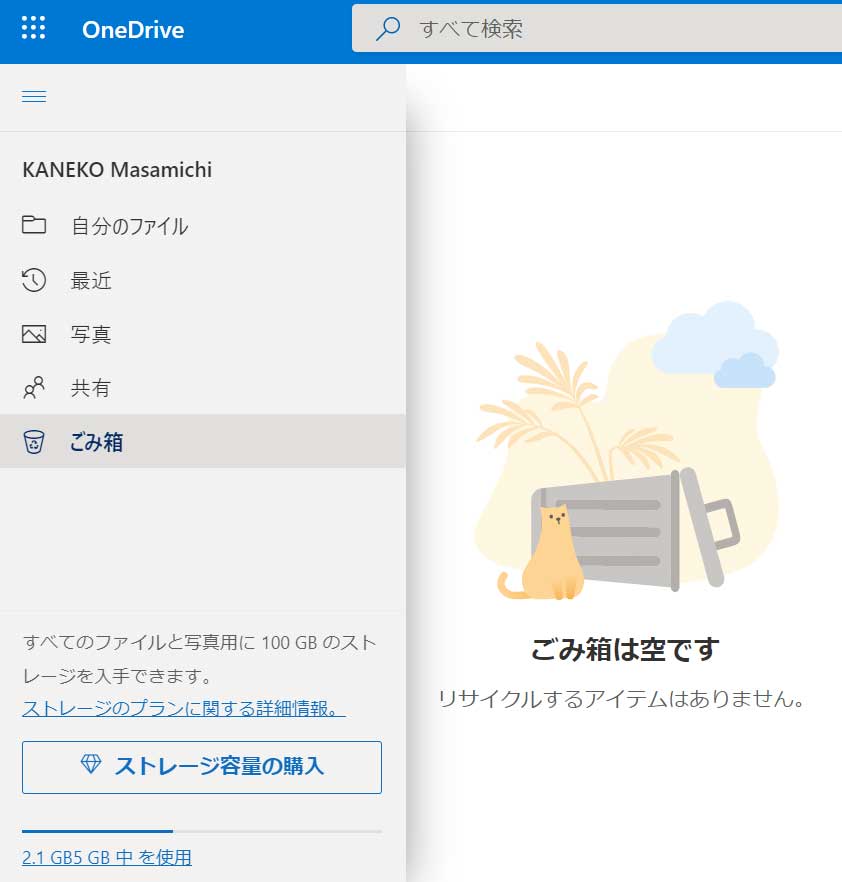Select ごみ箱 in the sidebar
This screenshot has height=882, width=842.
pos(202,442)
